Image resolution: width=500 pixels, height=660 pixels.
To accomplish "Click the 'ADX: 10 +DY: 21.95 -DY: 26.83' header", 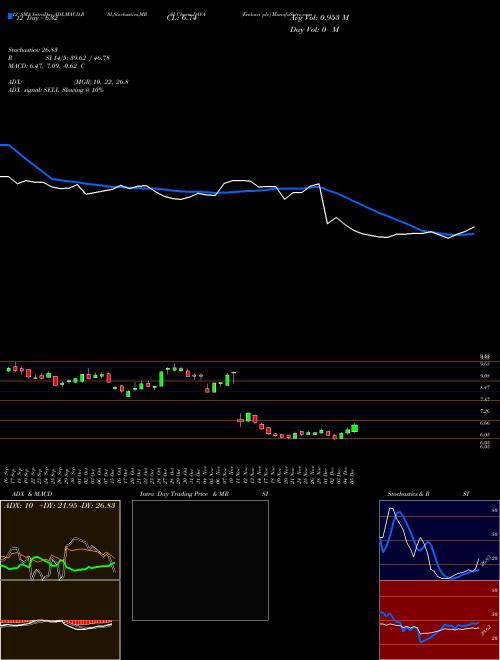I will [60, 505].
